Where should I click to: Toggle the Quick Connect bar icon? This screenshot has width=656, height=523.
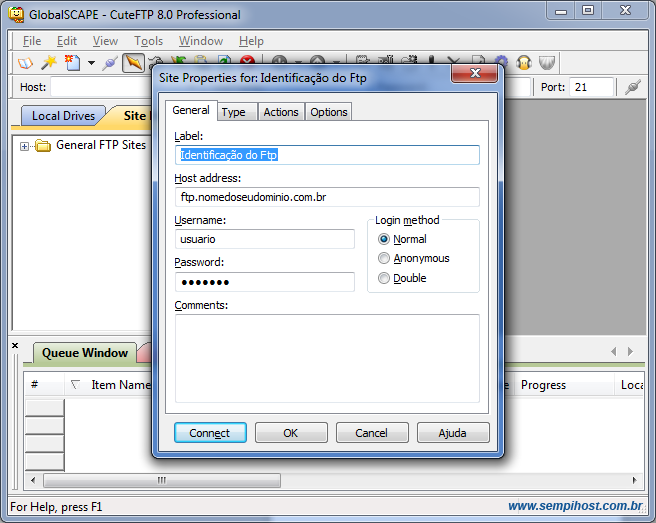coord(133,63)
